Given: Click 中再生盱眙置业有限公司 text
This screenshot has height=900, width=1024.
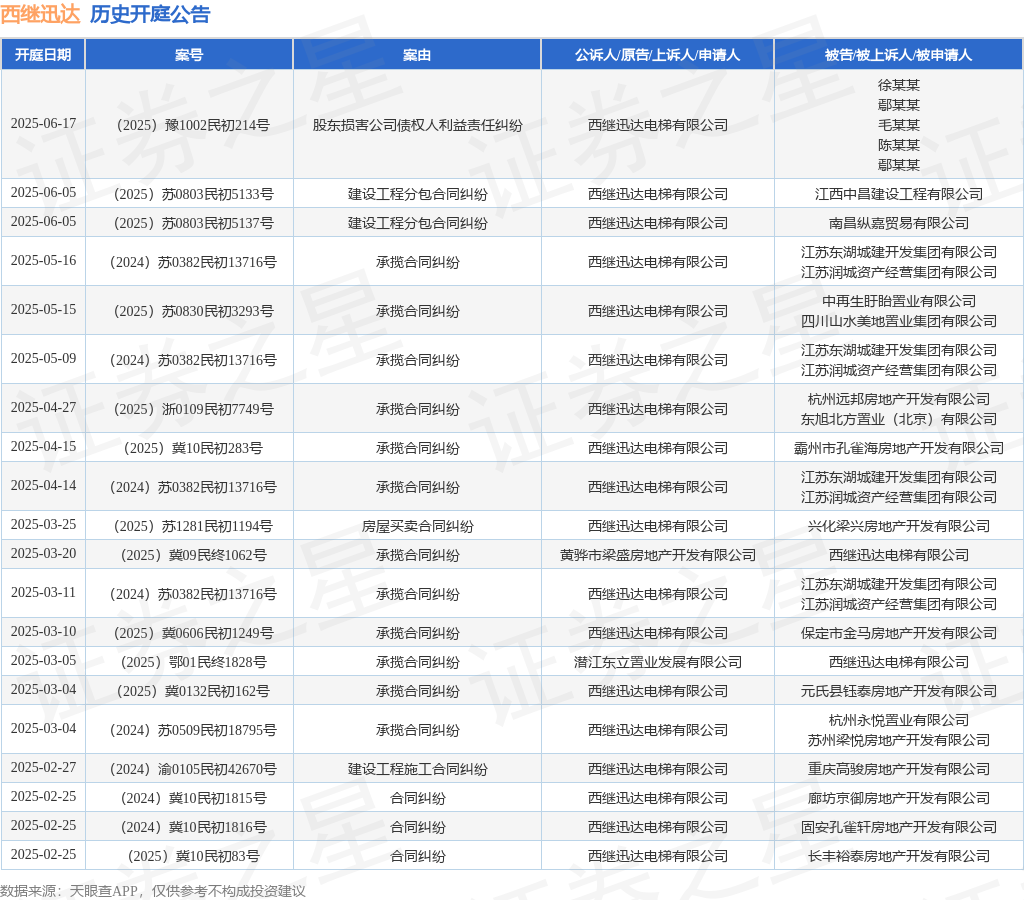Looking at the screenshot, I should pos(899,301).
